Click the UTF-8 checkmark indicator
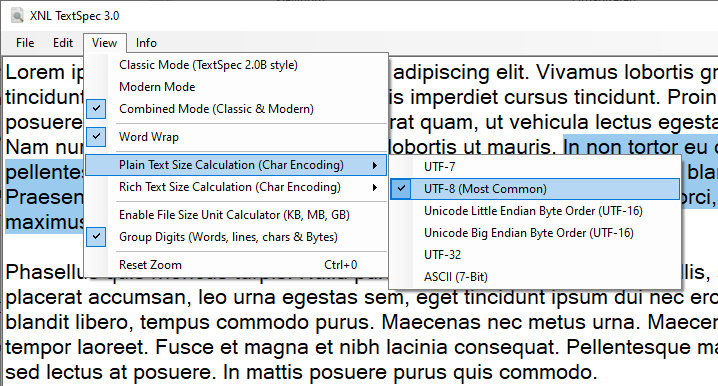718x386 pixels. (401, 189)
